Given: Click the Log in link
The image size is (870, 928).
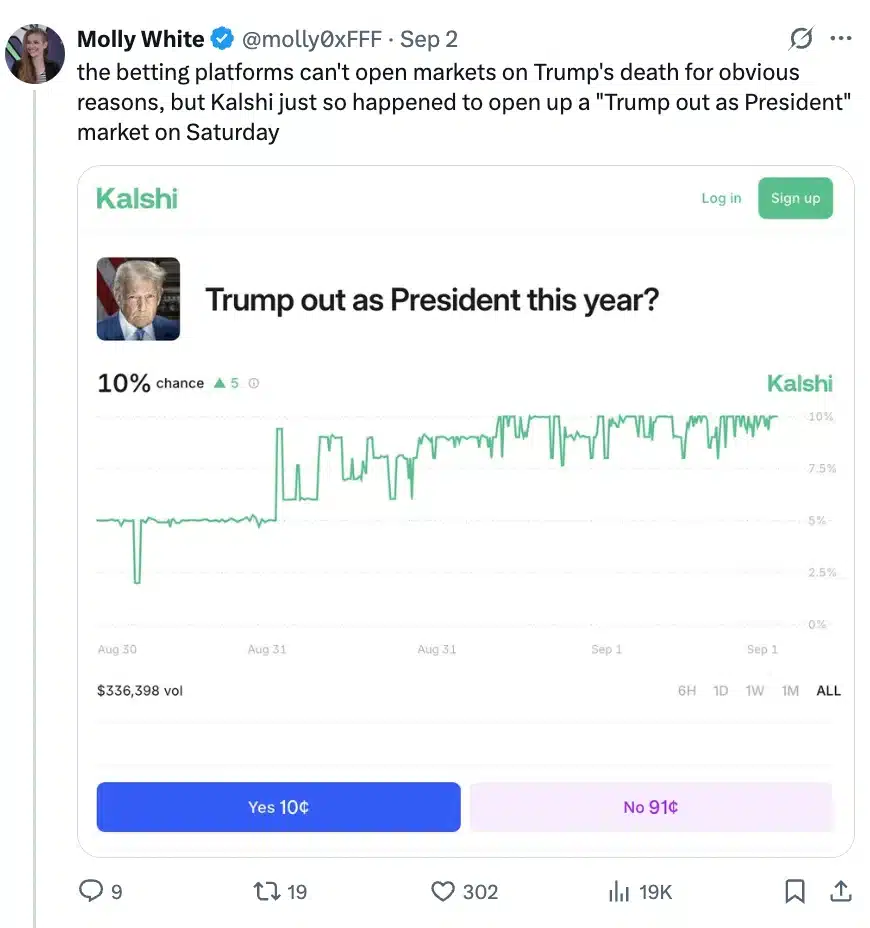Looking at the screenshot, I should (721, 198).
